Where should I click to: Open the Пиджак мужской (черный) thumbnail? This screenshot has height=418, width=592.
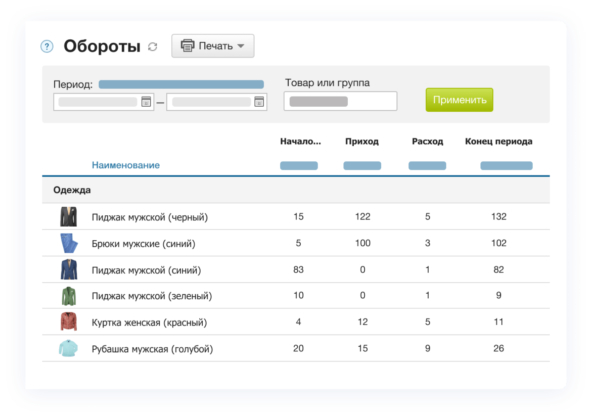[69, 217]
